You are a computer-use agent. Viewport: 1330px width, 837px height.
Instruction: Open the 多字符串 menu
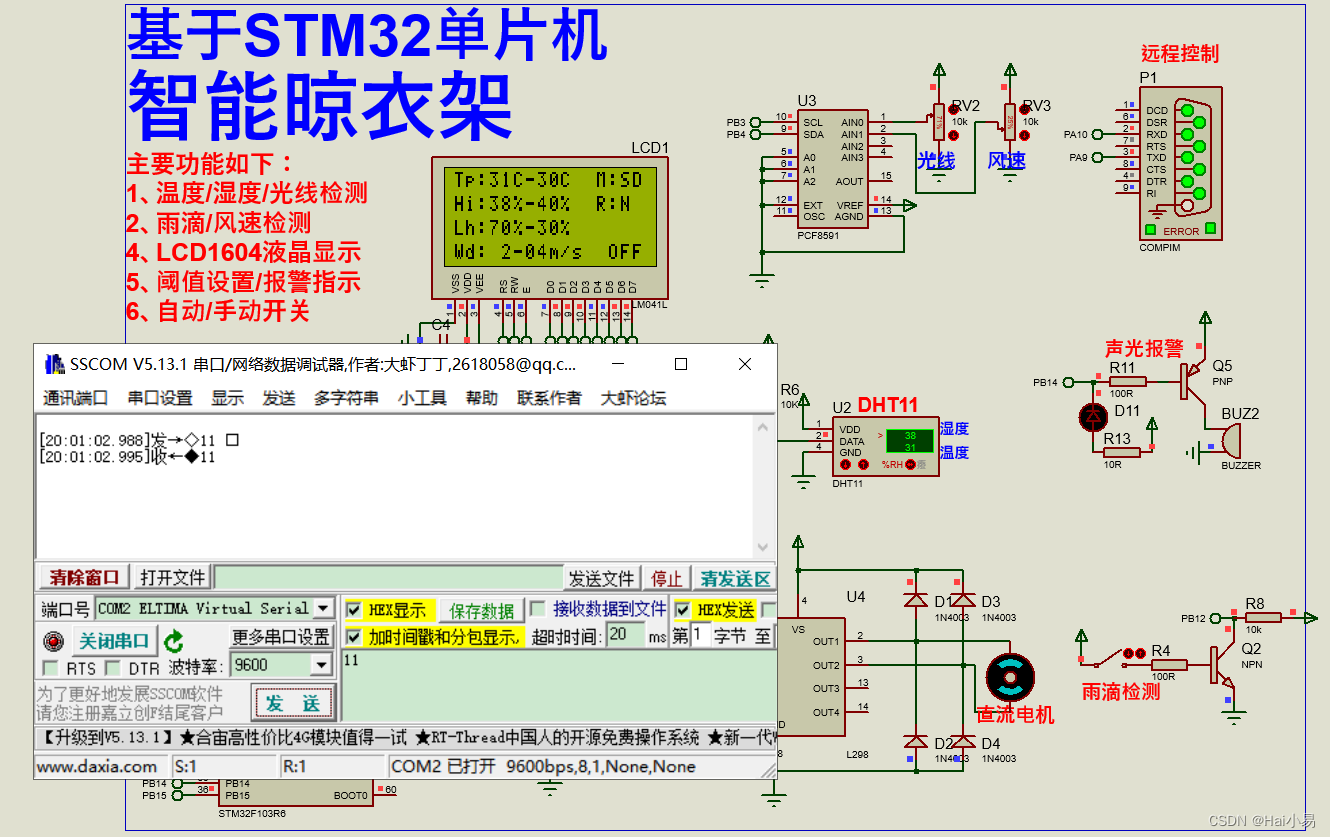tap(346, 398)
